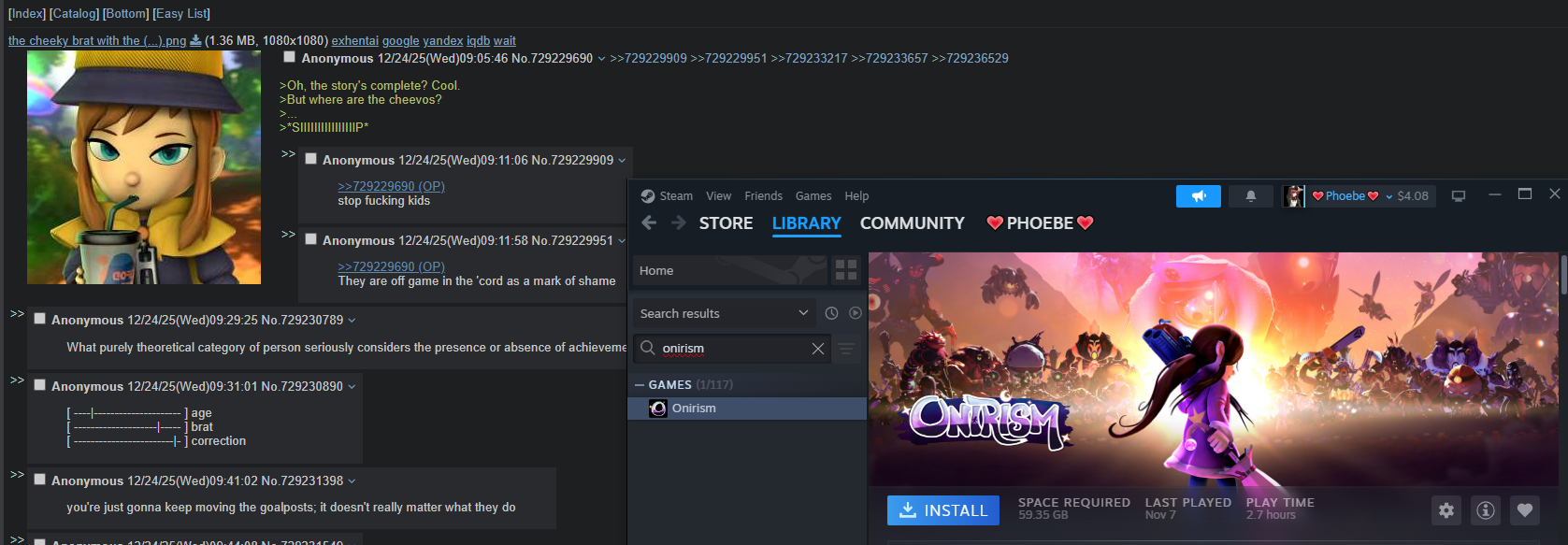
Task: Open post menu arrow for No.729229909
Action: tap(622, 161)
